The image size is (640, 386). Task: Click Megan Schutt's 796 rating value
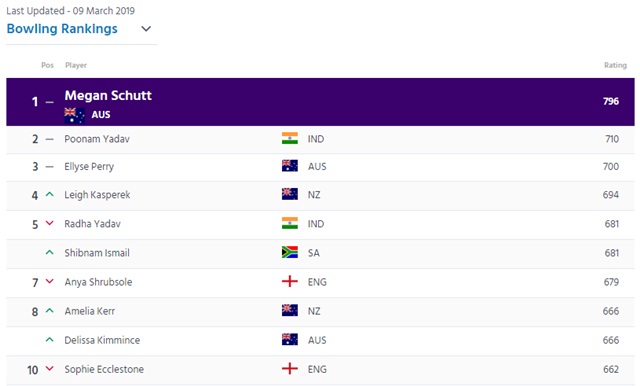point(611,101)
